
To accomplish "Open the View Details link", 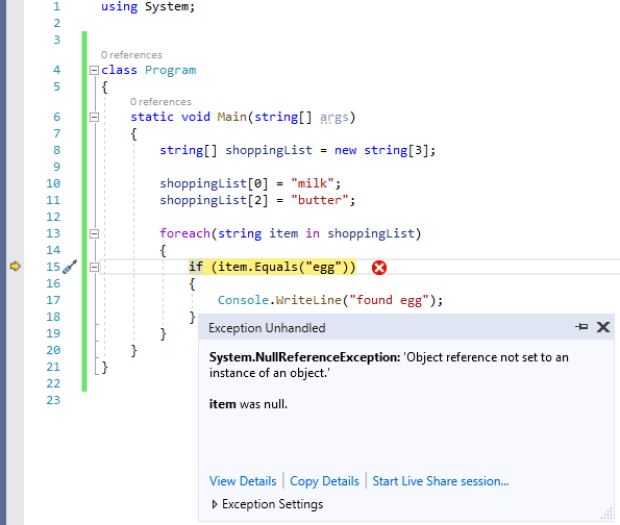I will (x=244, y=481).
